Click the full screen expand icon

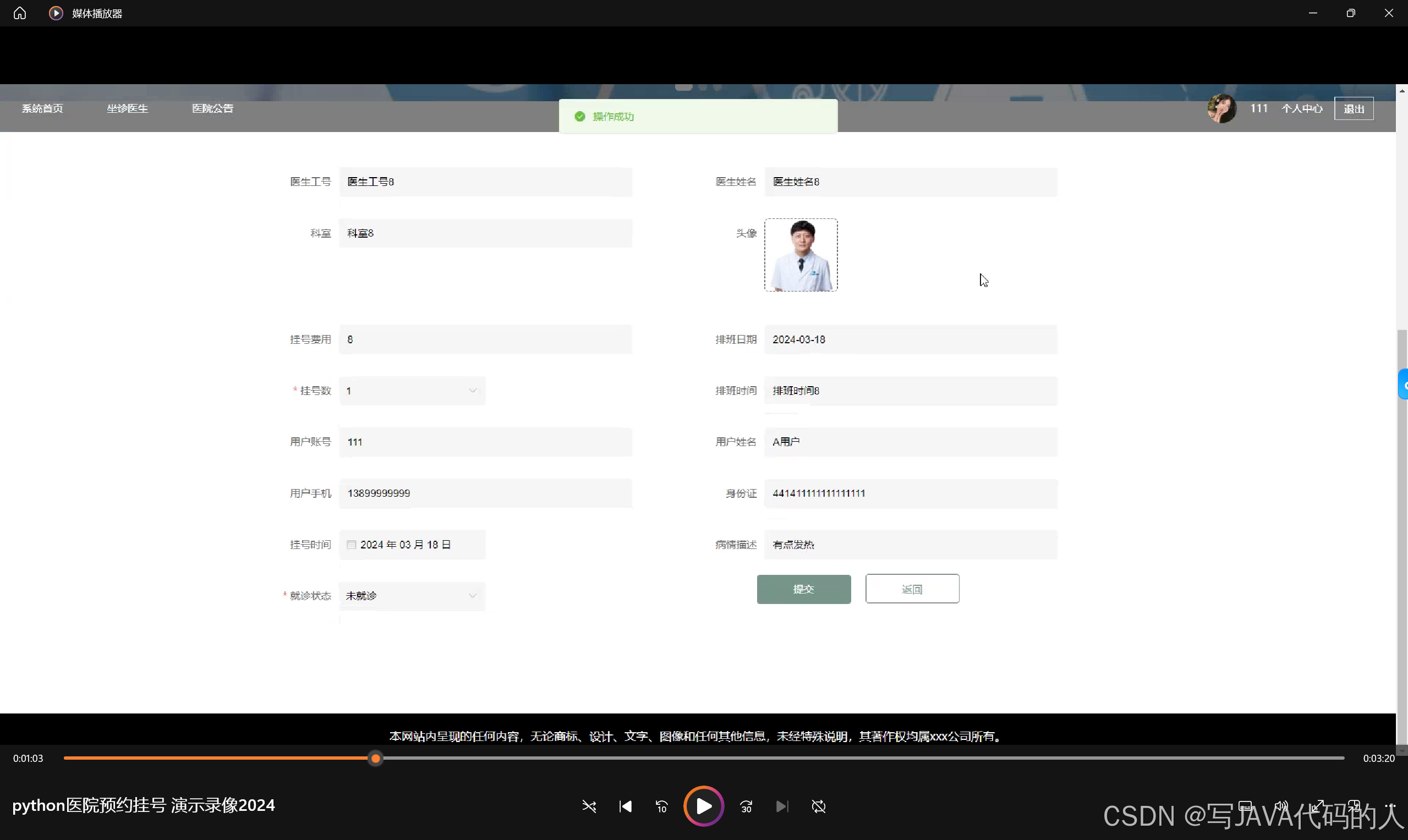[x=1317, y=806]
